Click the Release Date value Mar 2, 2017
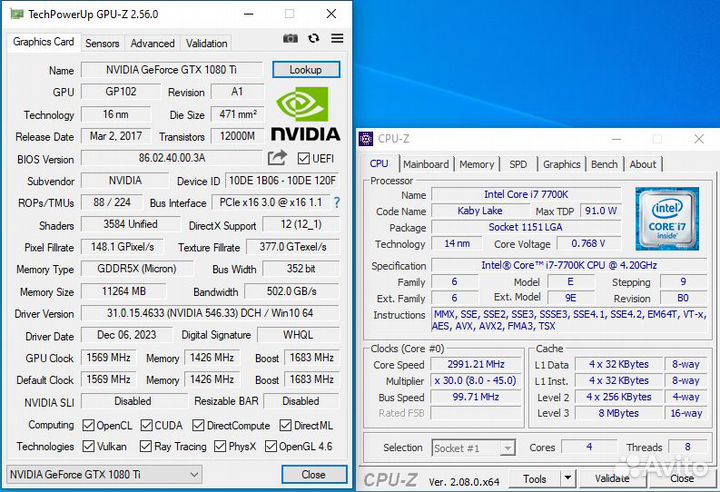This screenshot has height=492, width=720. point(116,136)
